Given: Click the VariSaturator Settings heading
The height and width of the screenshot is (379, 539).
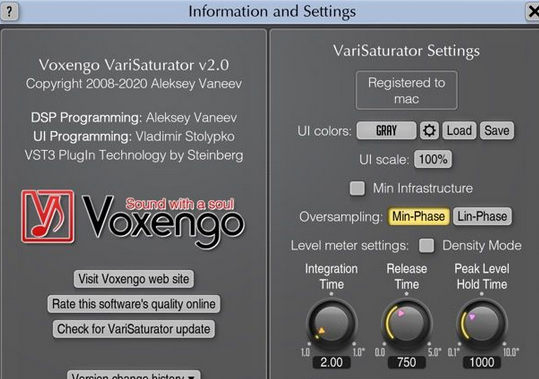Looking at the screenshot, I should click(406, 51).
